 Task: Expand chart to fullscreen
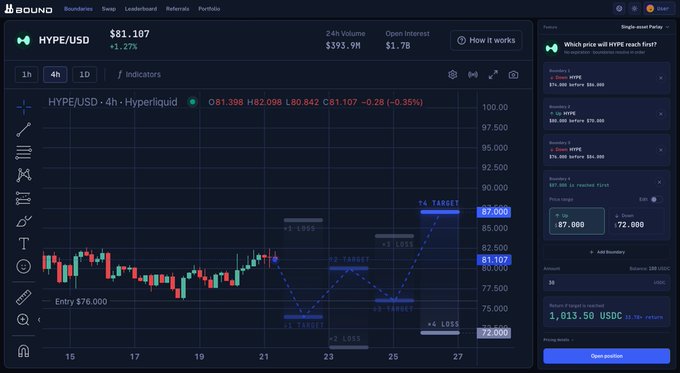tap(493, 75)
